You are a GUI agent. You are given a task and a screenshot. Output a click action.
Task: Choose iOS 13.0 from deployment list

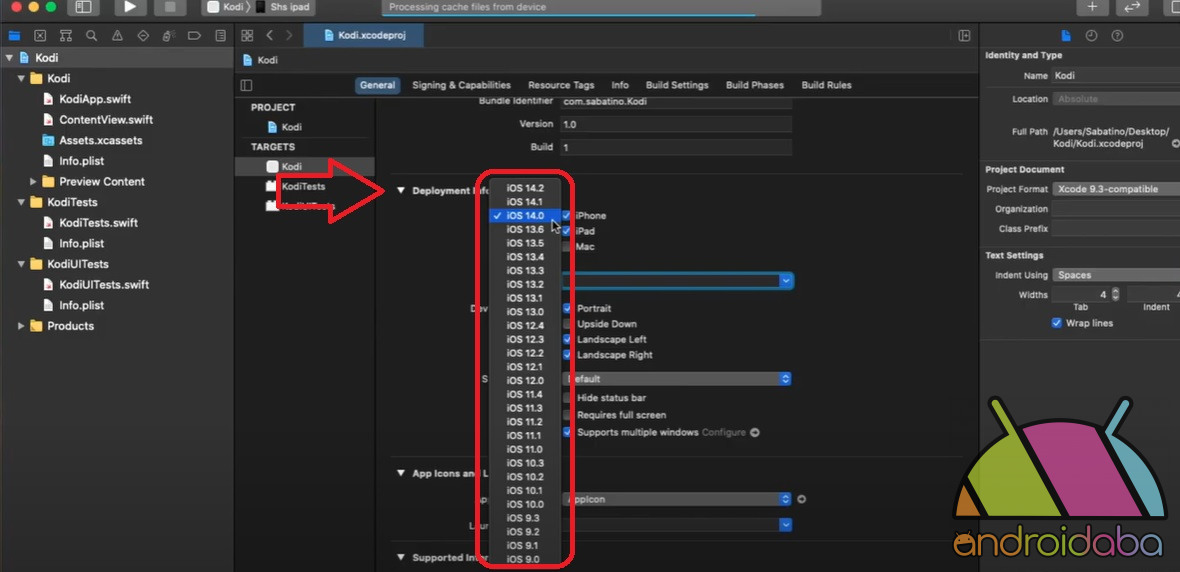pos(525,312)
